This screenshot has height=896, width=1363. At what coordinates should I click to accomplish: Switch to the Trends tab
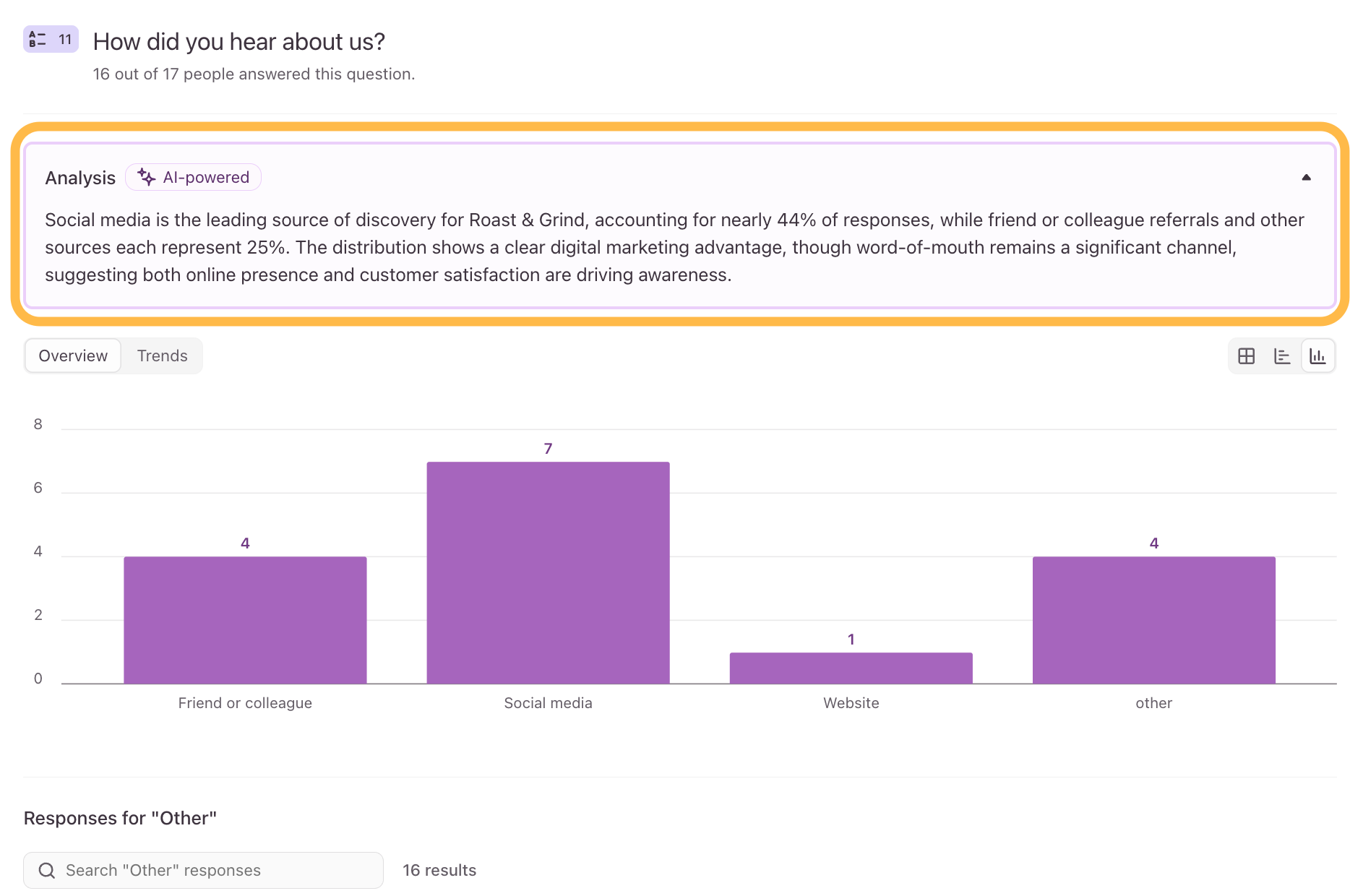(162, 356)
